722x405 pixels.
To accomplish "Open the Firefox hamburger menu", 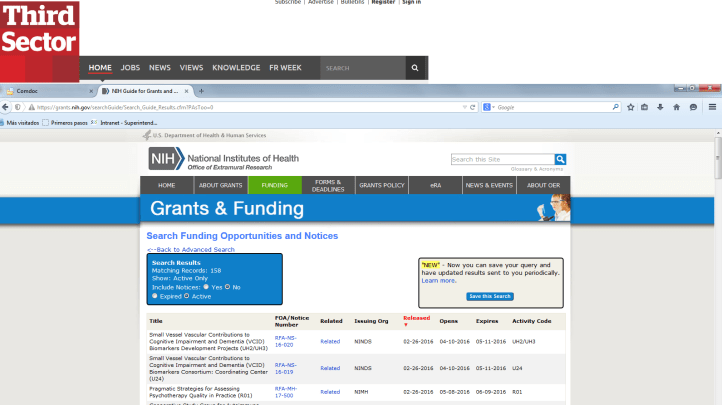I will pos(709,107).
